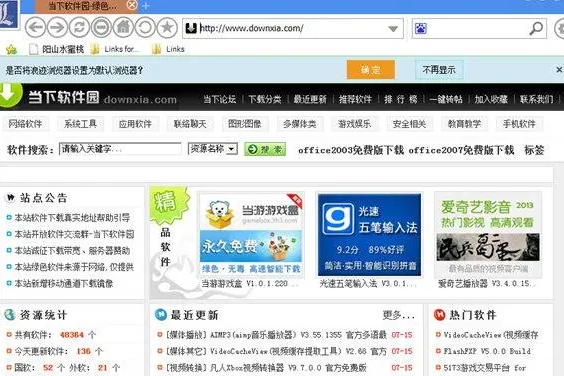
Task: Select the 多媒体类 category tab
Action: (x=300, y=124)
